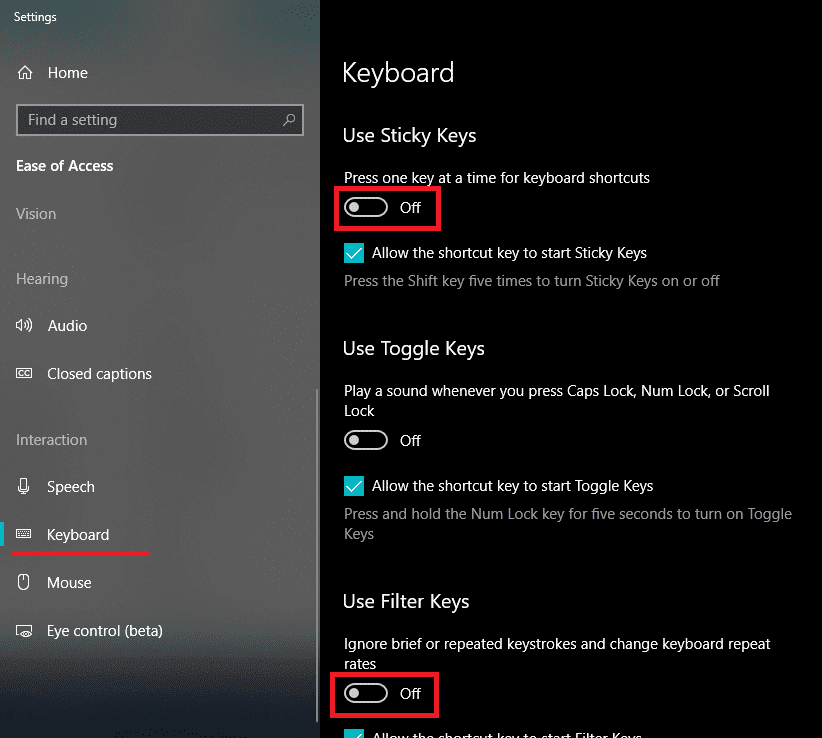Viewport: 822px width, 738px height.
Task: Turn on the Sticky Keys switch
Action: coord(368,207)
